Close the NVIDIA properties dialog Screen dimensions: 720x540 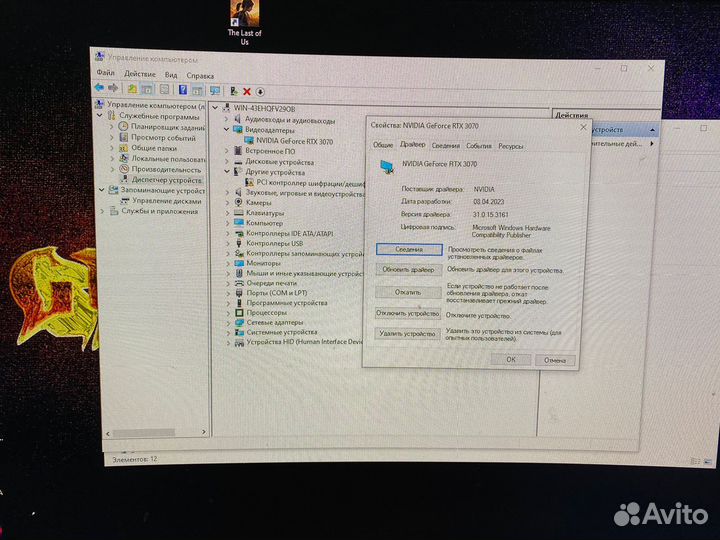tap(583, 127)
